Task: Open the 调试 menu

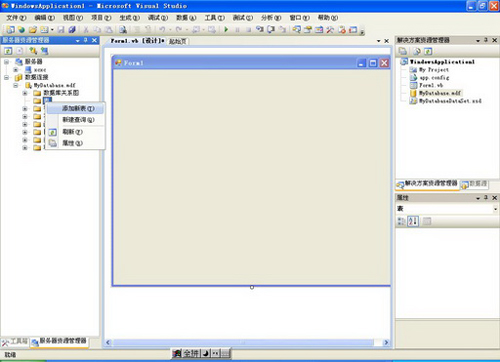Action: 158,18
